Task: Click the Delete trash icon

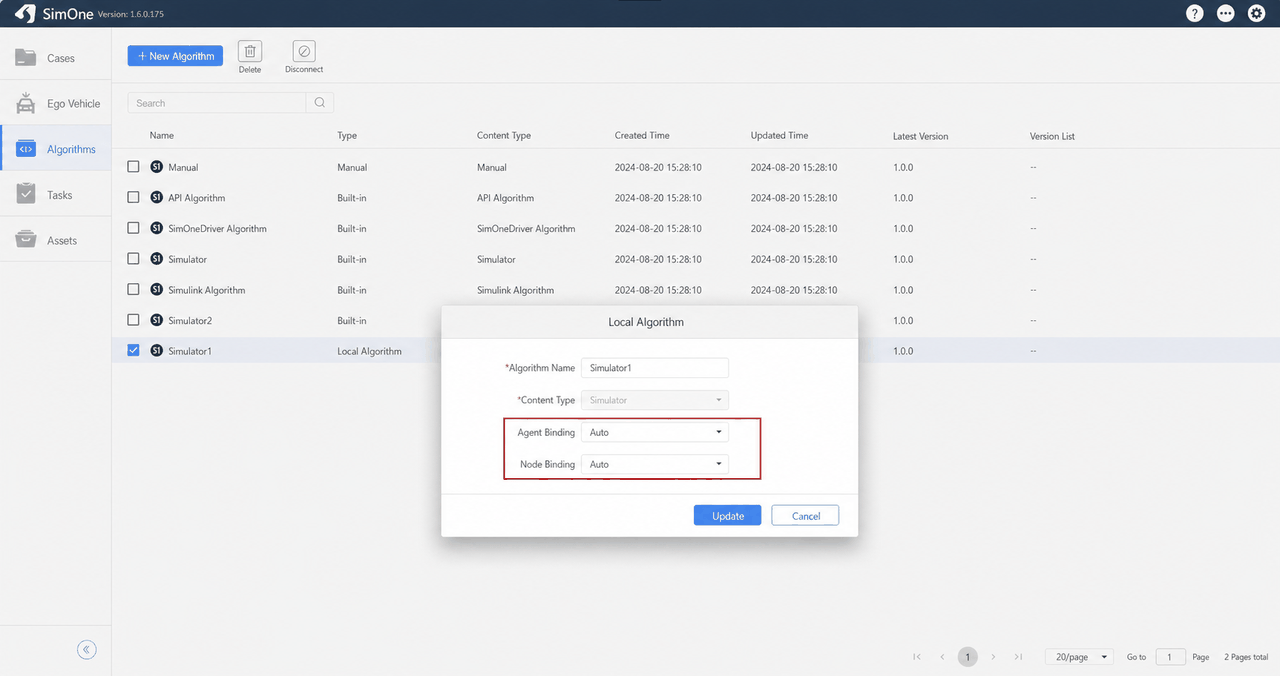Action: point(250,51)
